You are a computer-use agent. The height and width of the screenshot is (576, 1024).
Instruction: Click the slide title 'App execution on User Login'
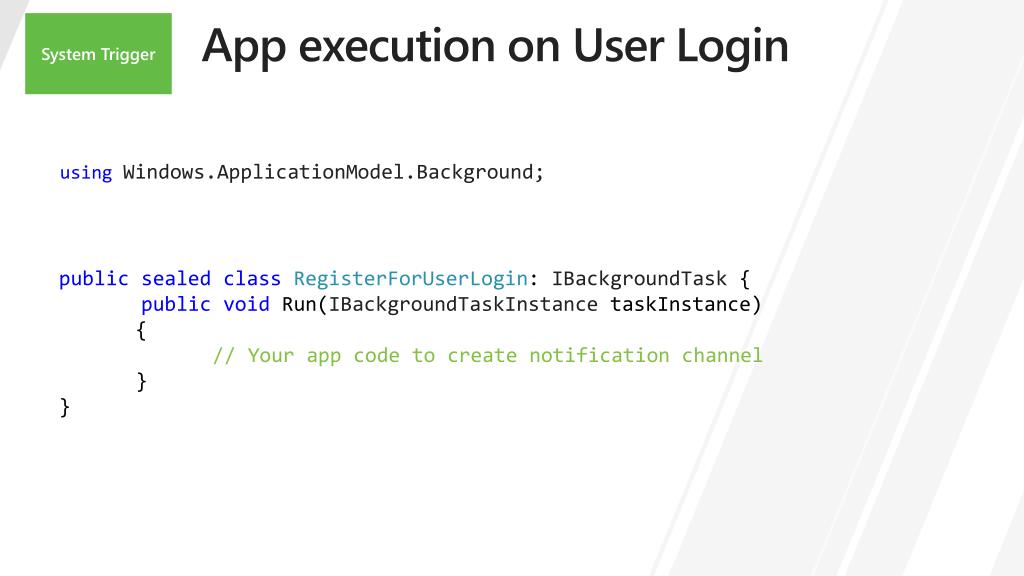click(495, 47)
